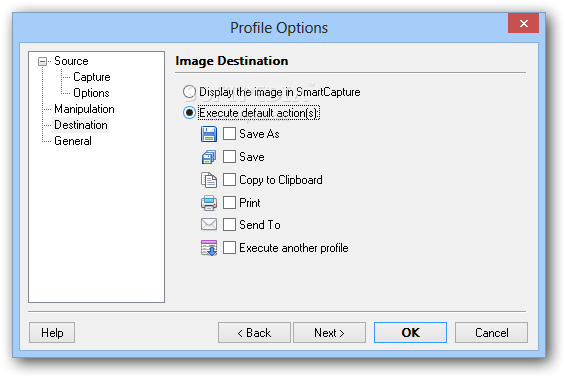Select the Destination tree item
The image size is (566, 378).
81,125
